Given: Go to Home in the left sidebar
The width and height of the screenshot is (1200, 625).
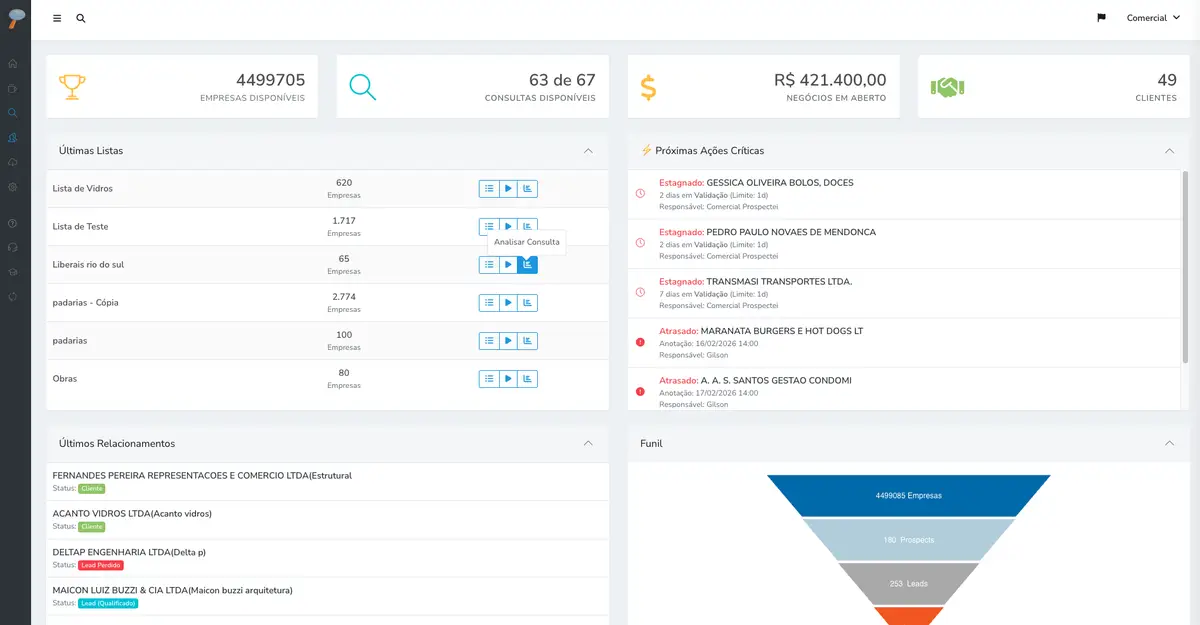Looking at the screenshot, I should pos(13,63).
